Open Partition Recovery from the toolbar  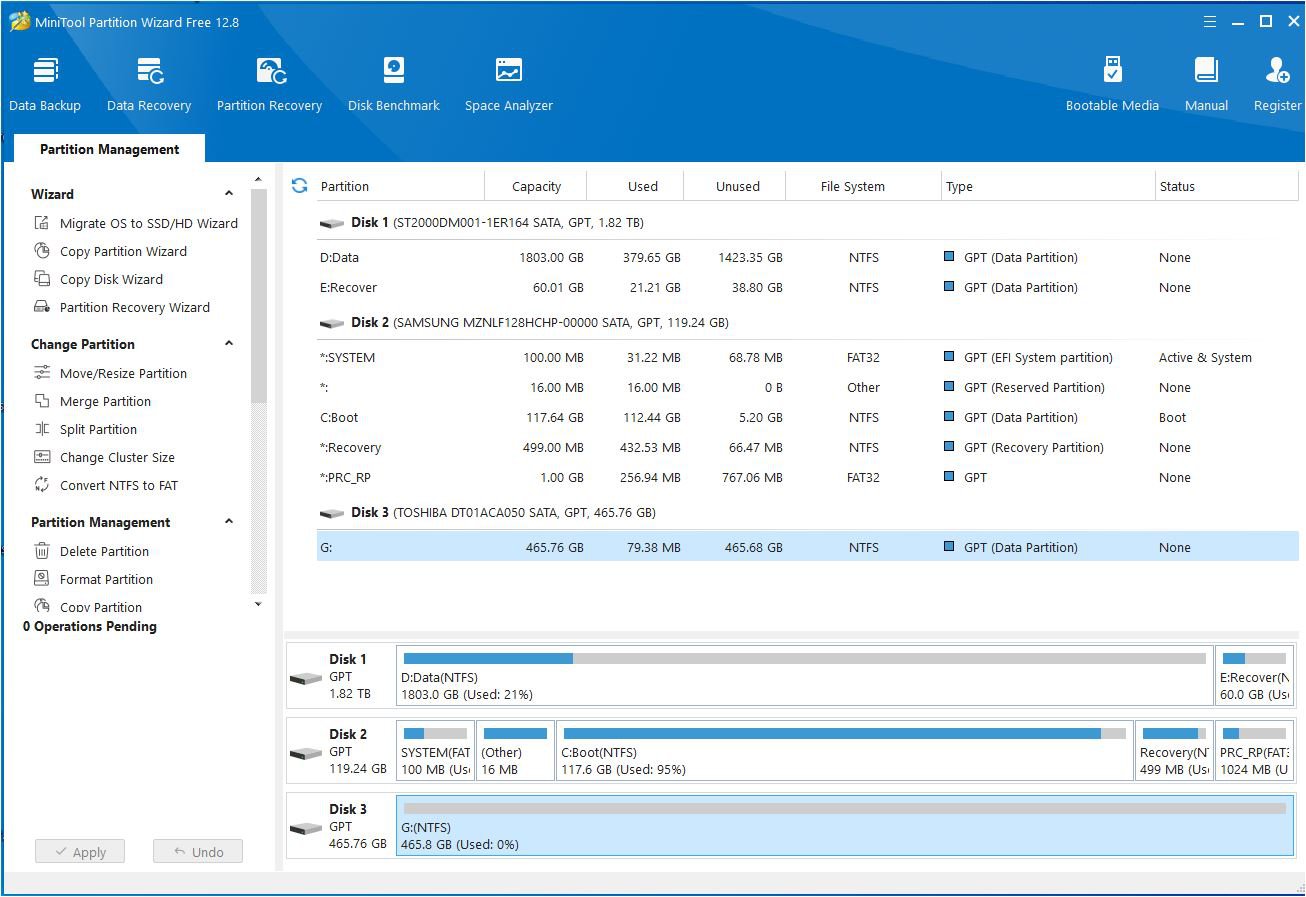(269, 84)
